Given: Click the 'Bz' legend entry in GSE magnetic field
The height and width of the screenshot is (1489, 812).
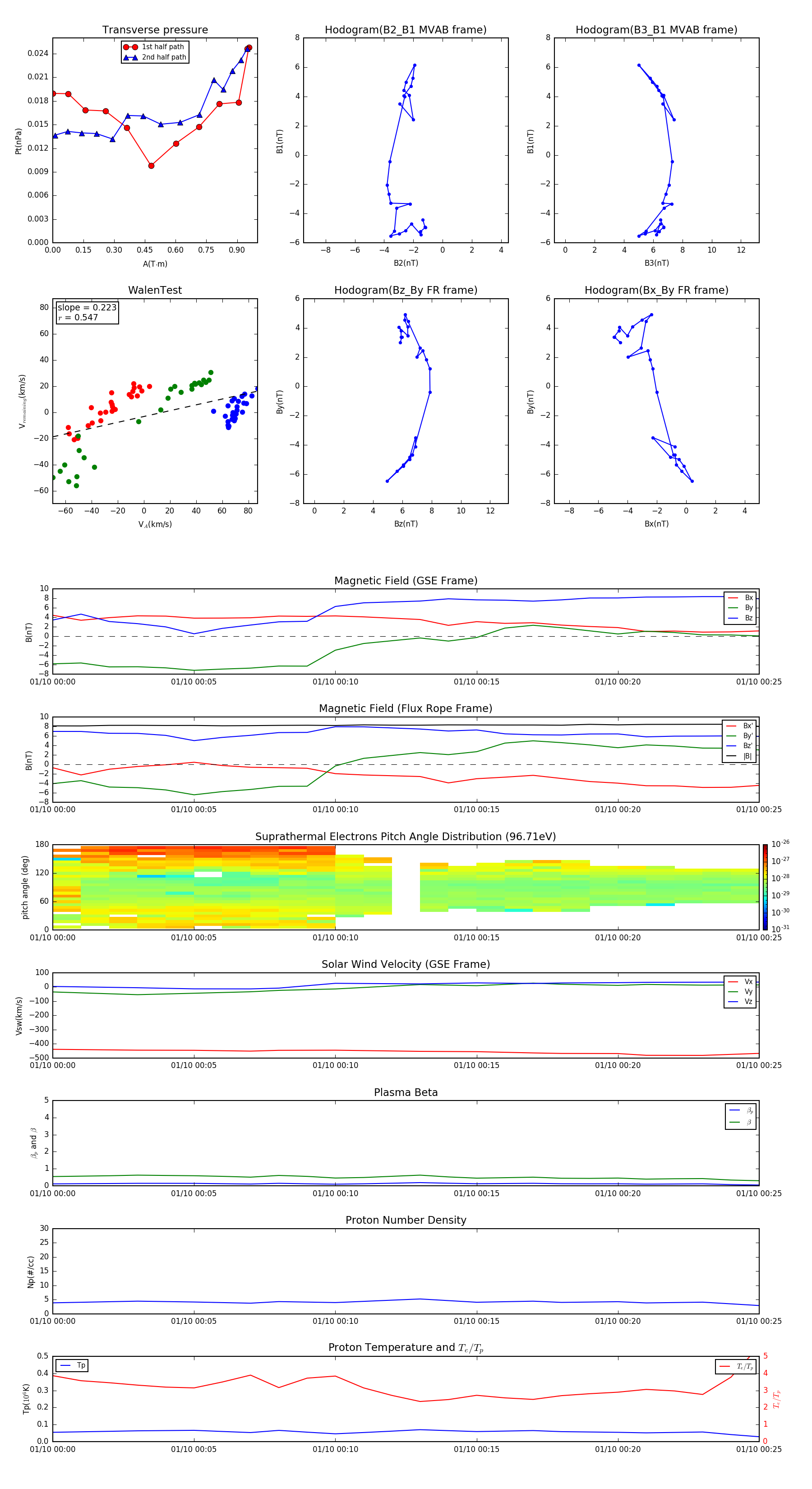Looking at the screenshot, I should coord(741,618).
